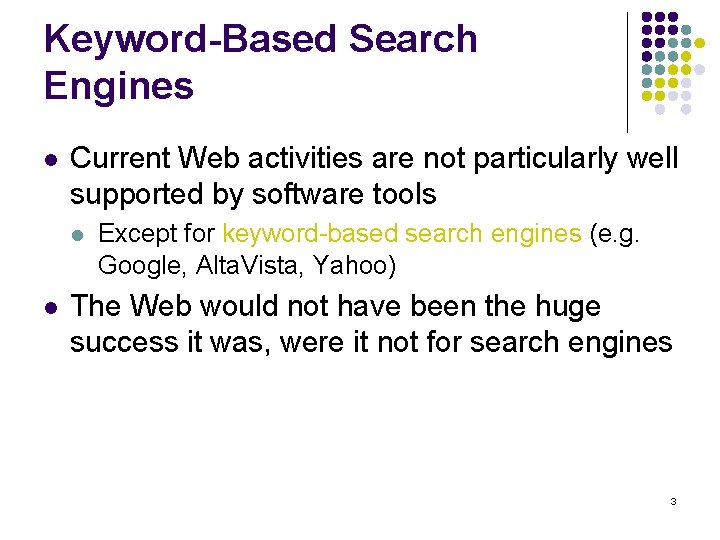Click the first black bullet point marker
This screenshot has height=540, width=720.
tap(51, 160)
